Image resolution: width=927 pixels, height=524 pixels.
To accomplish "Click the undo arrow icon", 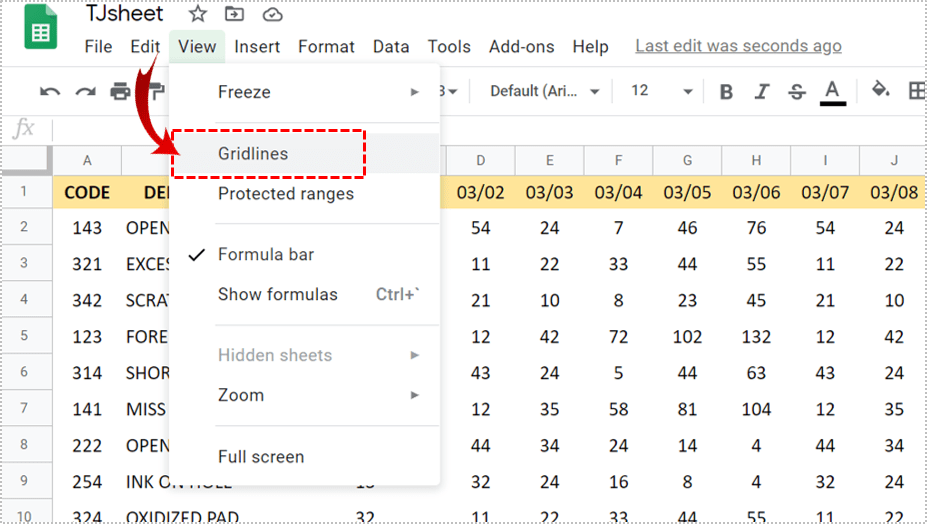I will coord(50,92).
